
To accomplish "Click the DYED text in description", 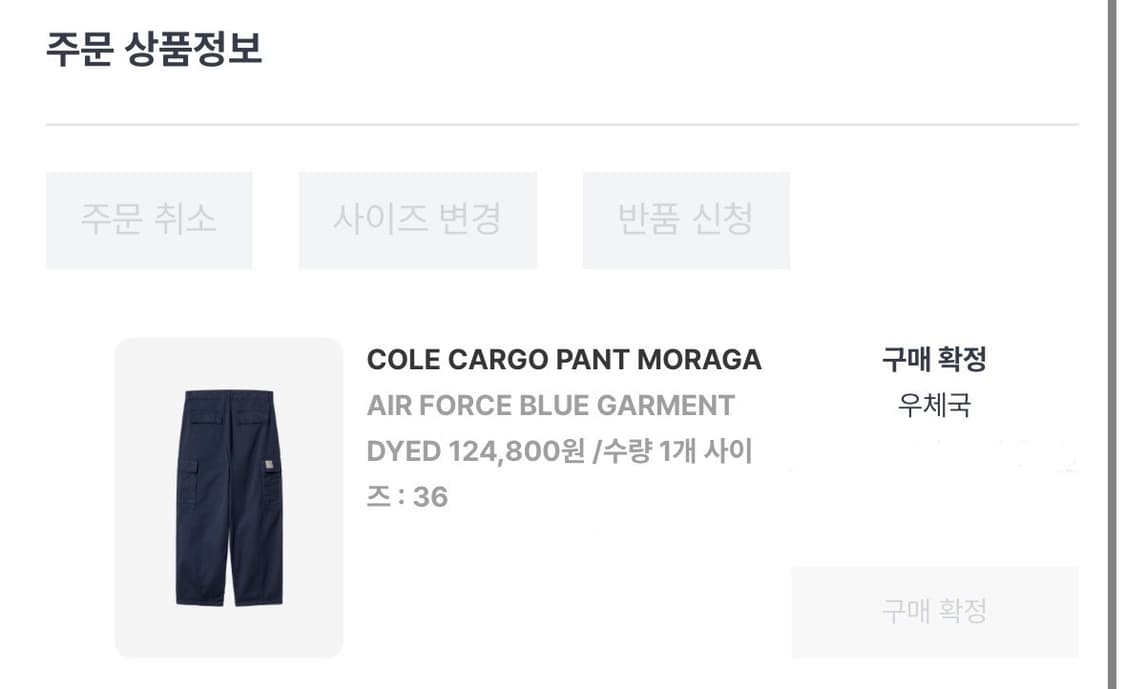I will coord(404,451).
